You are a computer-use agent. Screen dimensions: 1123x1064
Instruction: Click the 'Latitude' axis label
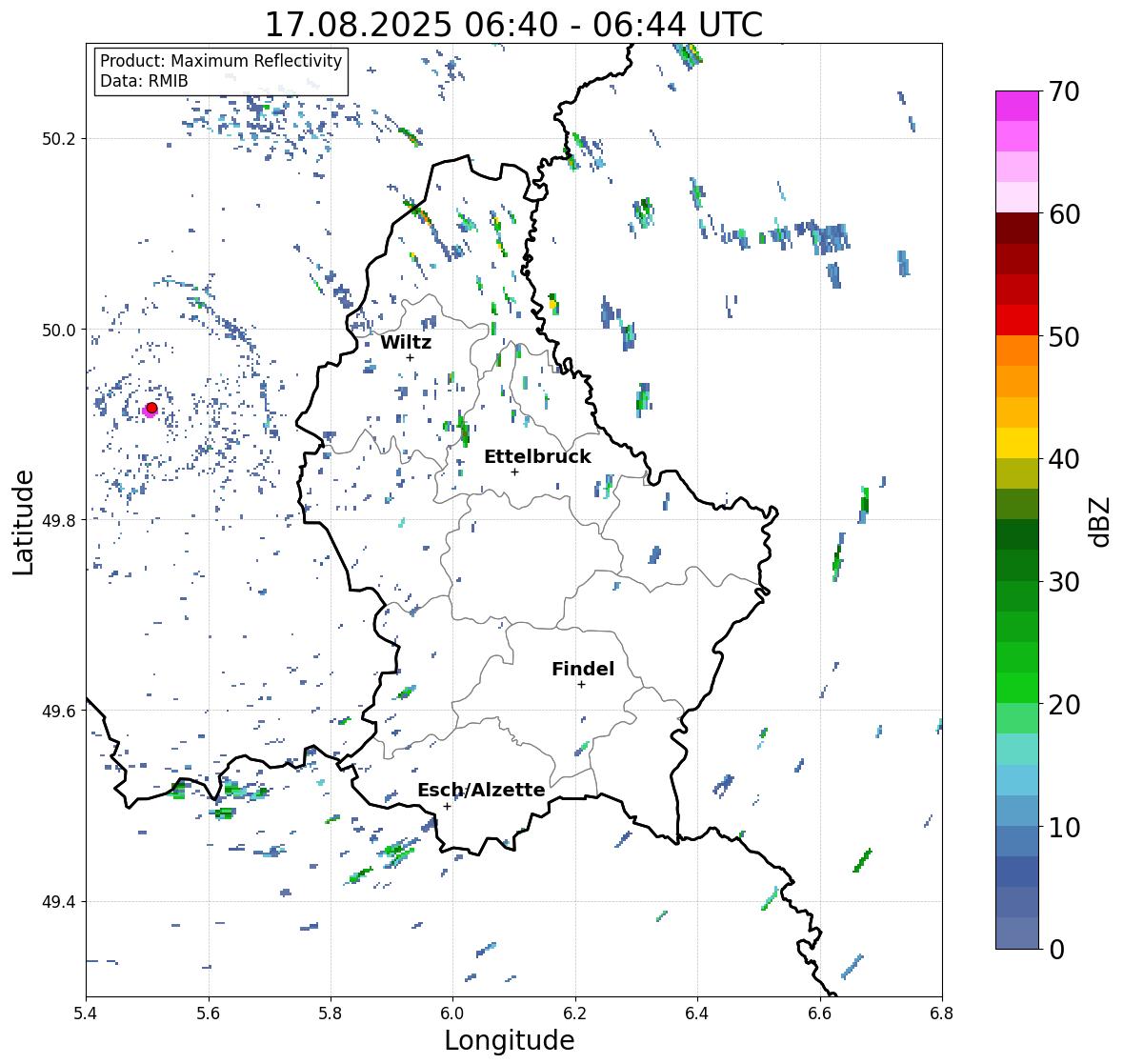click(x=23, y=522)
